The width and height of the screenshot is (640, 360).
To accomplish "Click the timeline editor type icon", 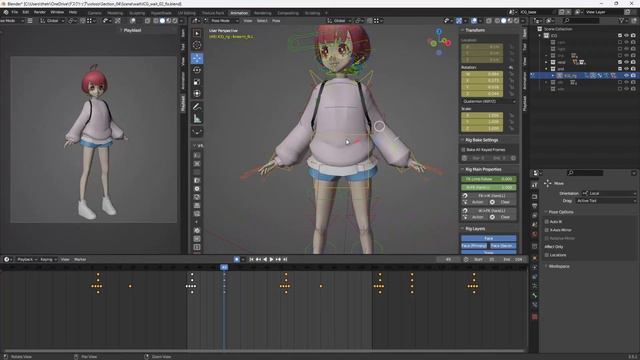I will (x=7, y=260).
